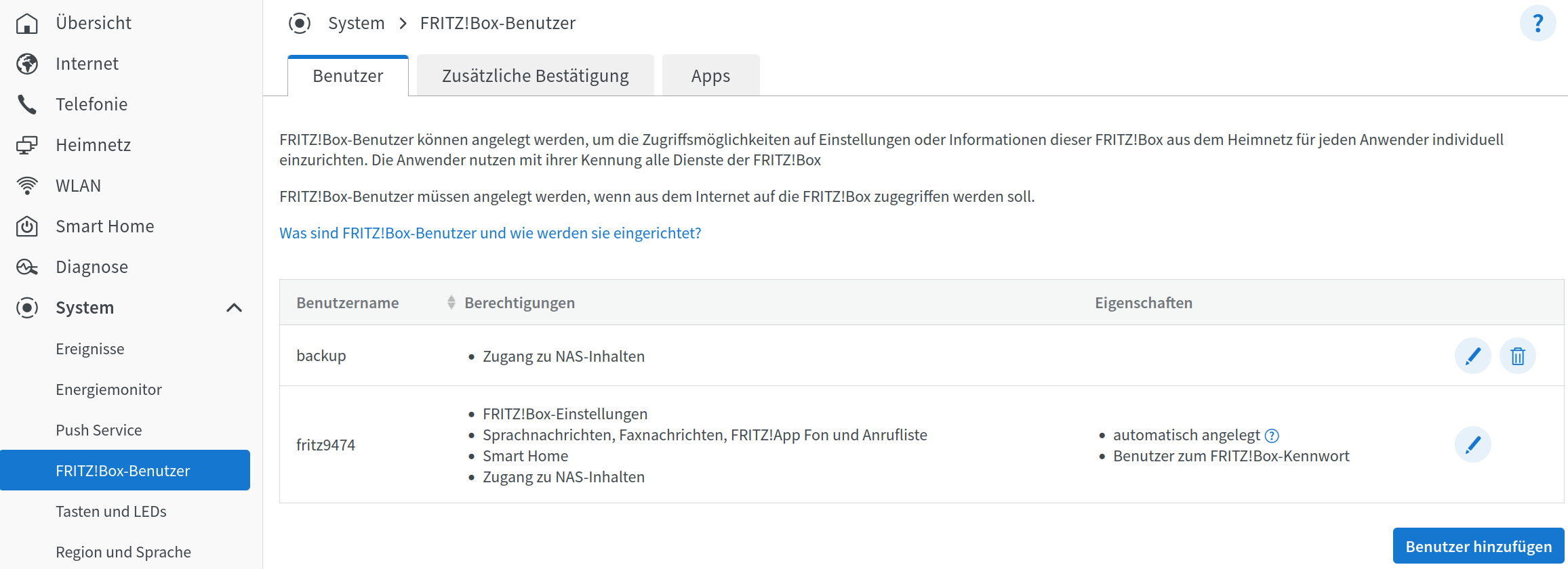Screen dimensions: 1568x569
Task: Click FRITZ!Box-Einstellungen permission text
Action: (x=565, y=414)
